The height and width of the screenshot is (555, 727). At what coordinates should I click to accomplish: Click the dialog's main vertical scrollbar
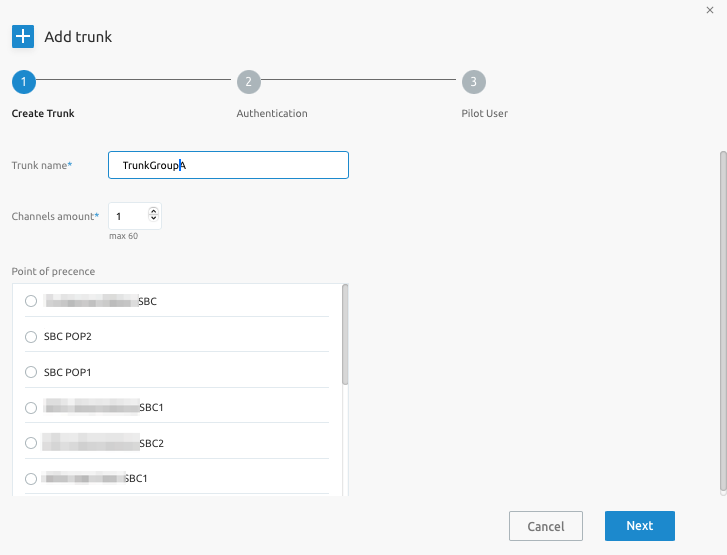(723, 320)
